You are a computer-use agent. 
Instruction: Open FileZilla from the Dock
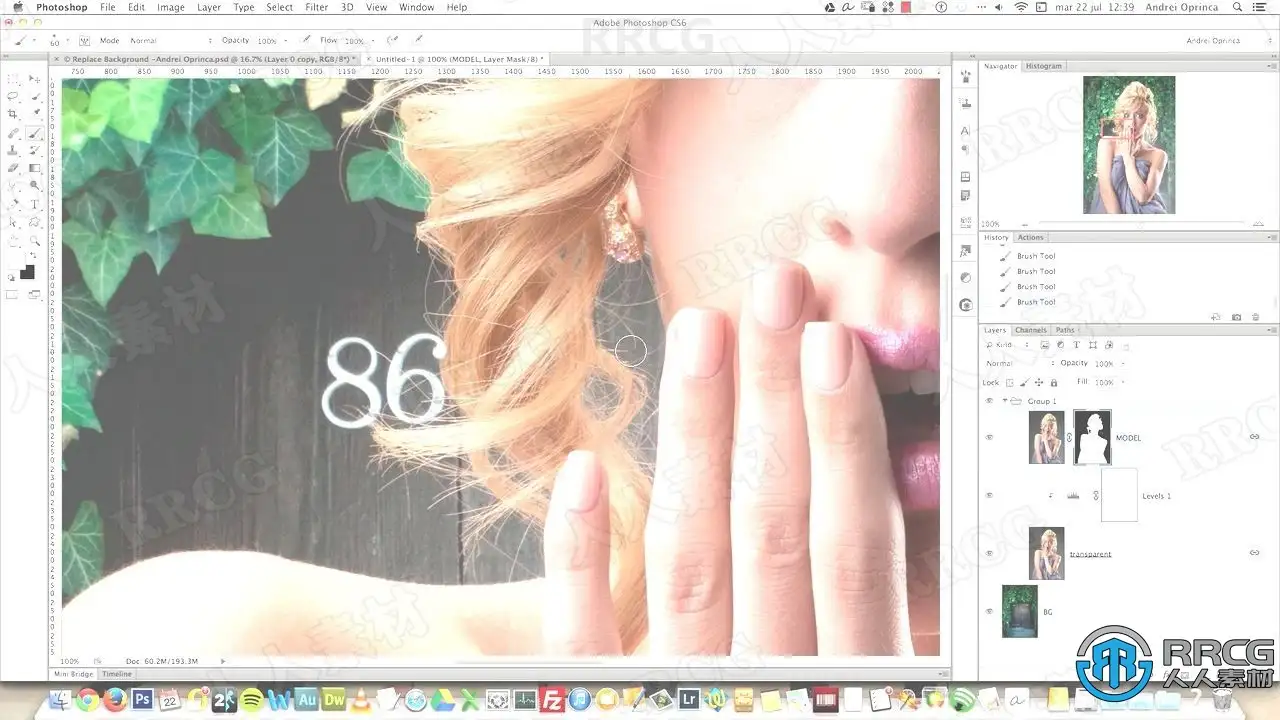pos(550,699)
